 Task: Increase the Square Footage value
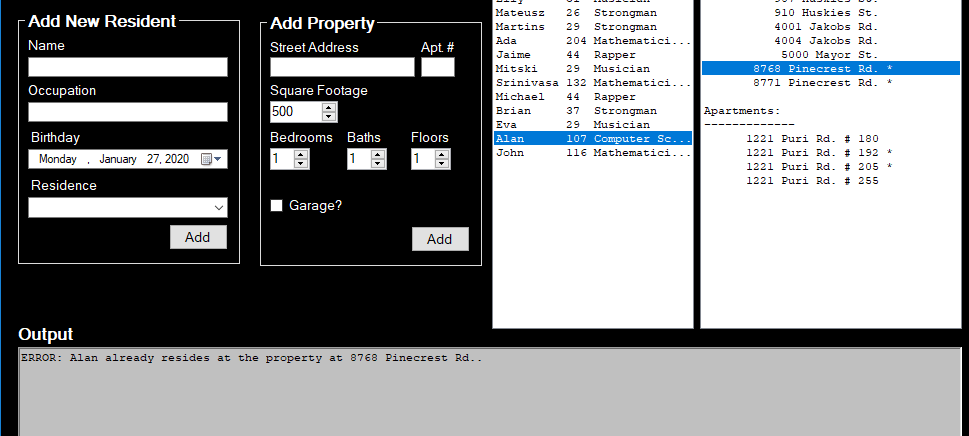click(x=329, y=107)
